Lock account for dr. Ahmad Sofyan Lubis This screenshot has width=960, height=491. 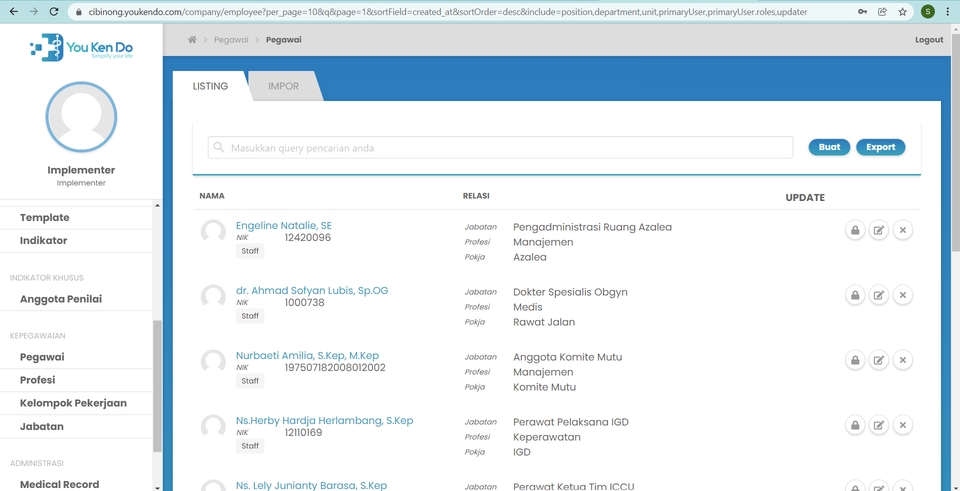pos(855,295)
